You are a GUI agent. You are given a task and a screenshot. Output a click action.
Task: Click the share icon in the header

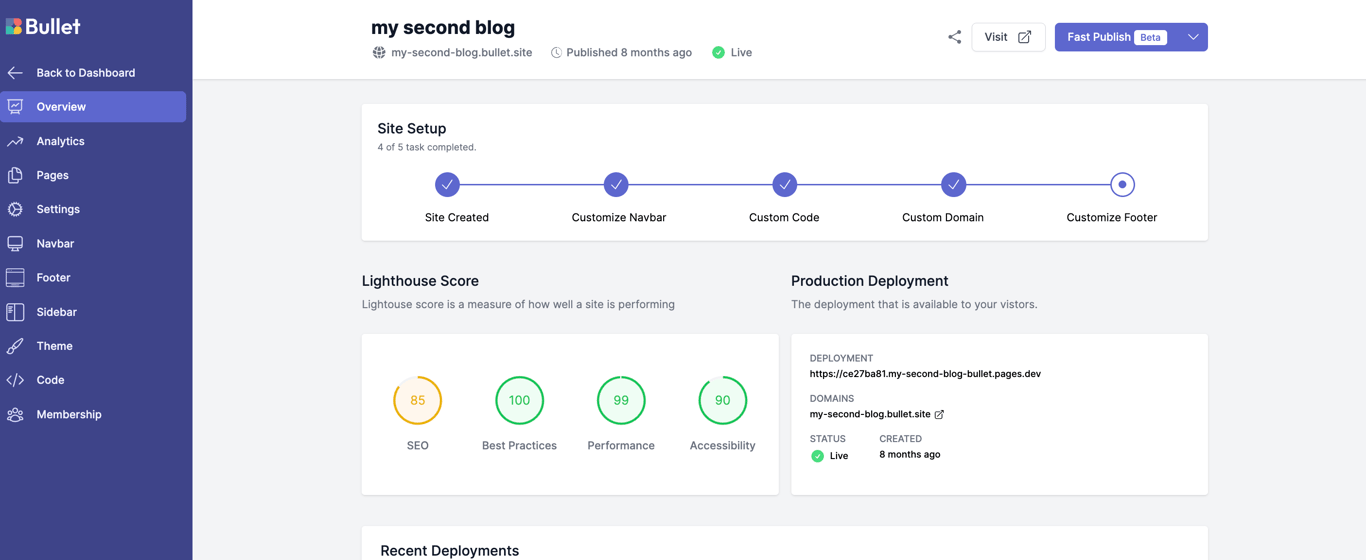tap(954, 37)
